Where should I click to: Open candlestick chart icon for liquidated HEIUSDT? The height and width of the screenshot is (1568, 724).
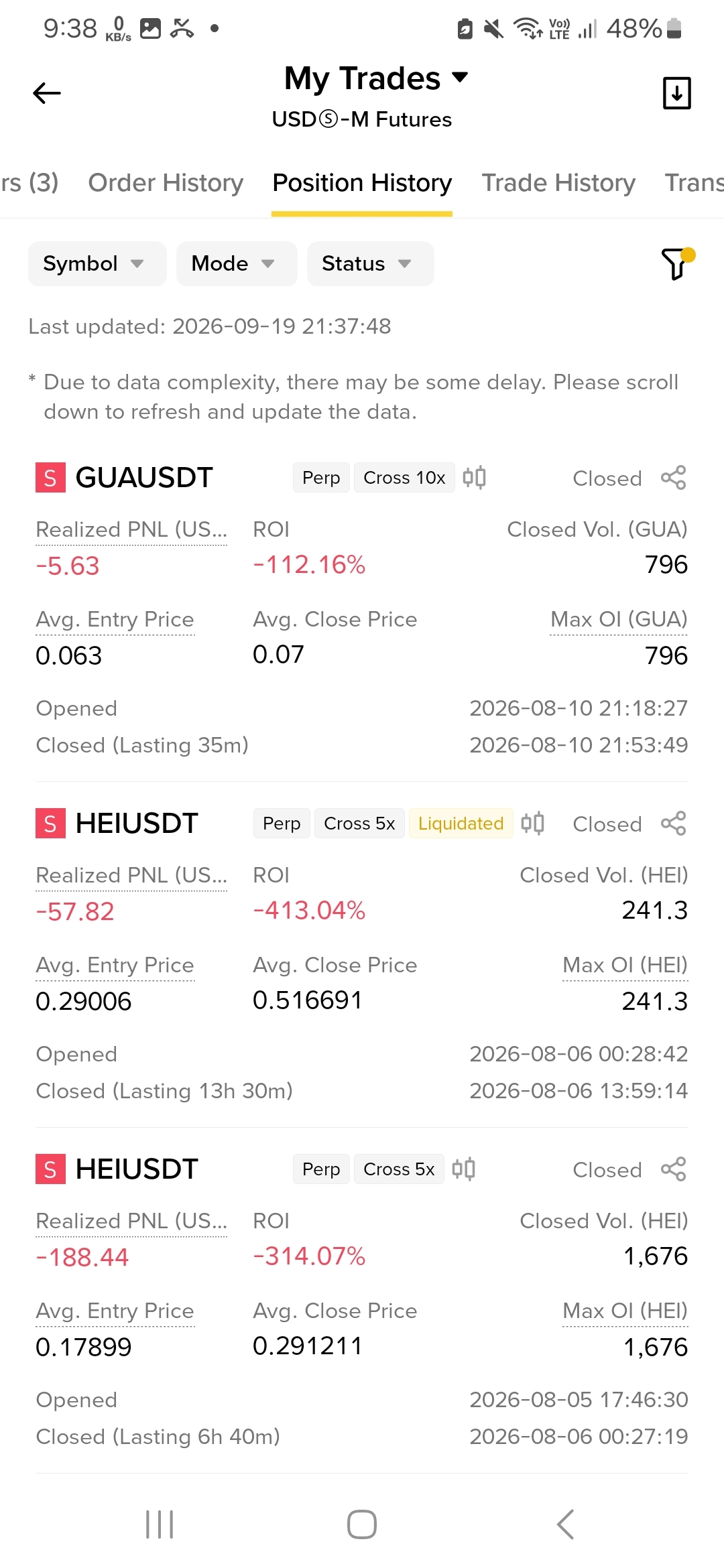pos(532,824)
